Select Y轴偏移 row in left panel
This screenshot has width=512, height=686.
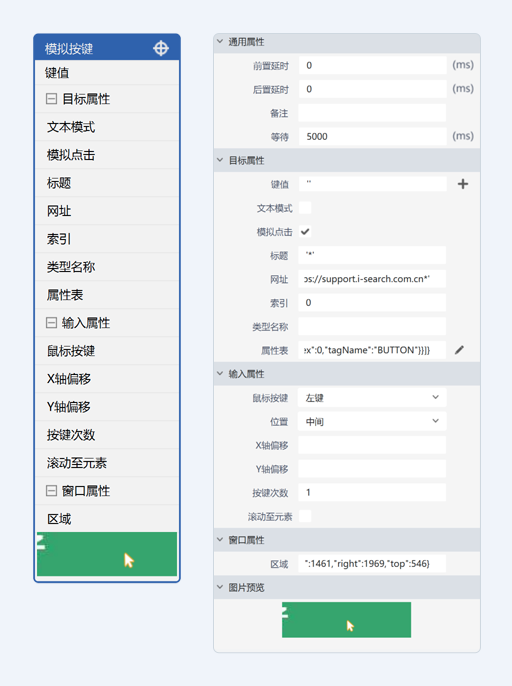coord(107,407)
